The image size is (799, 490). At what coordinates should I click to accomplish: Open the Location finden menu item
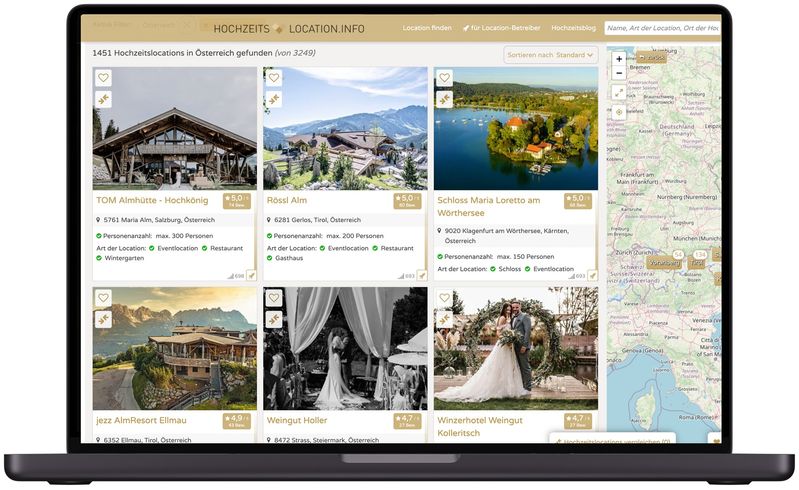click(427, 28)
